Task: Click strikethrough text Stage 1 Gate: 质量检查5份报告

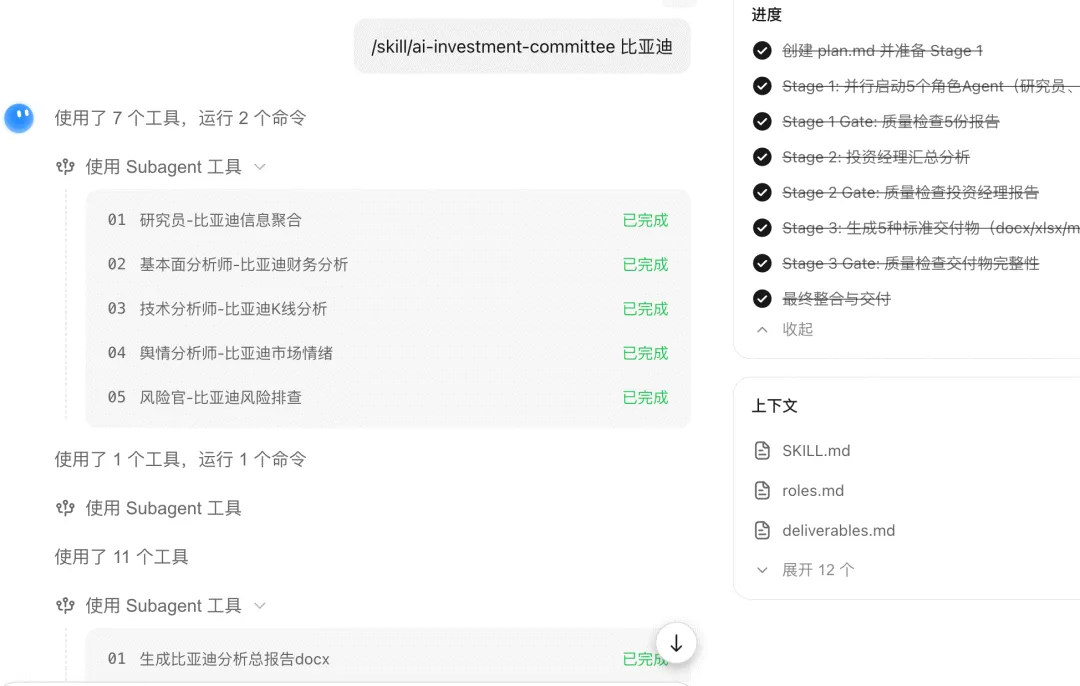Action: click(x=891, y=121)
